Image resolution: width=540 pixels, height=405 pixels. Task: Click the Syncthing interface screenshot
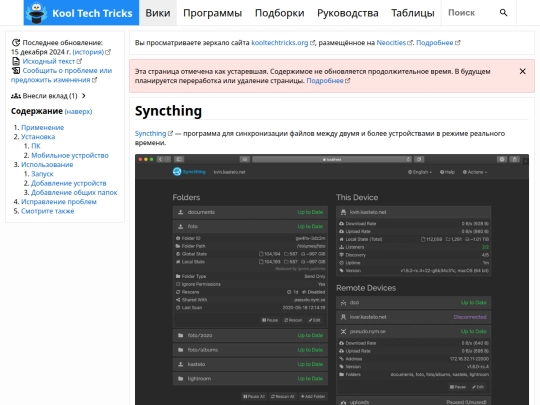point(332,279)
